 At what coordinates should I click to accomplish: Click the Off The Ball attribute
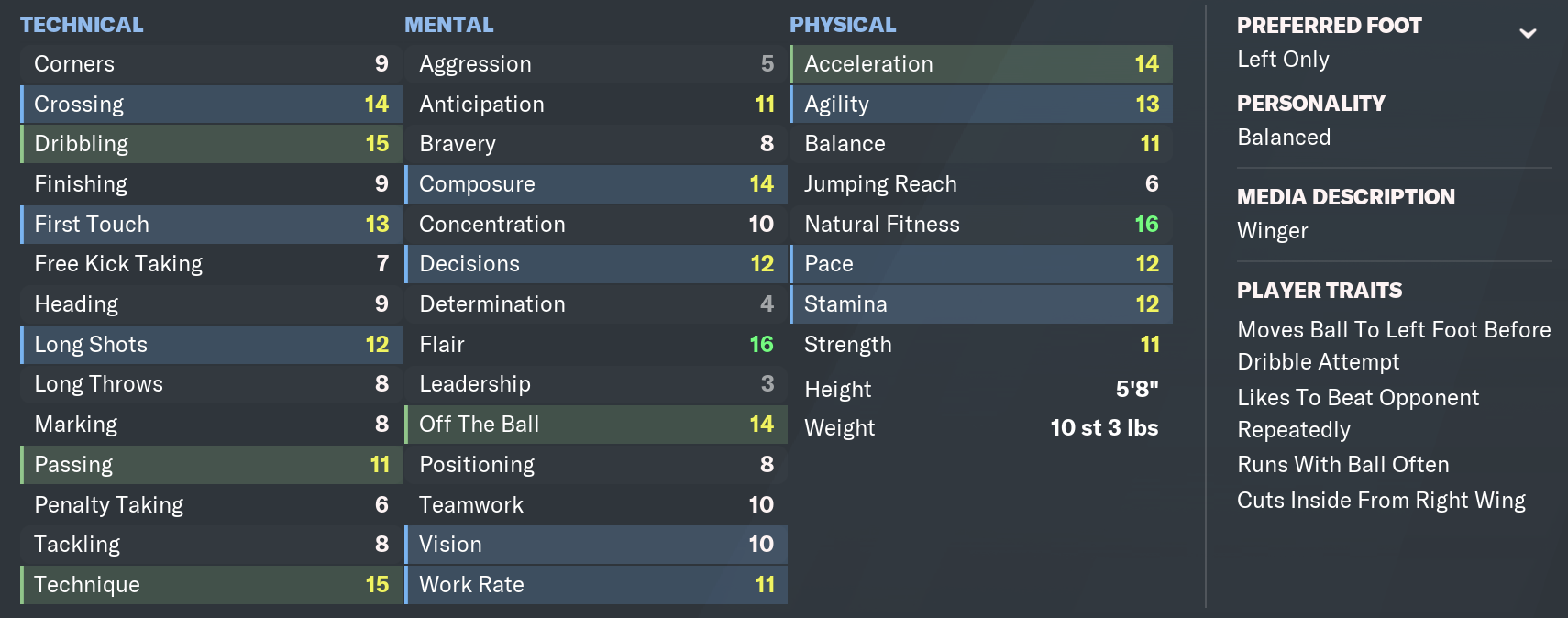click(596, 425)
